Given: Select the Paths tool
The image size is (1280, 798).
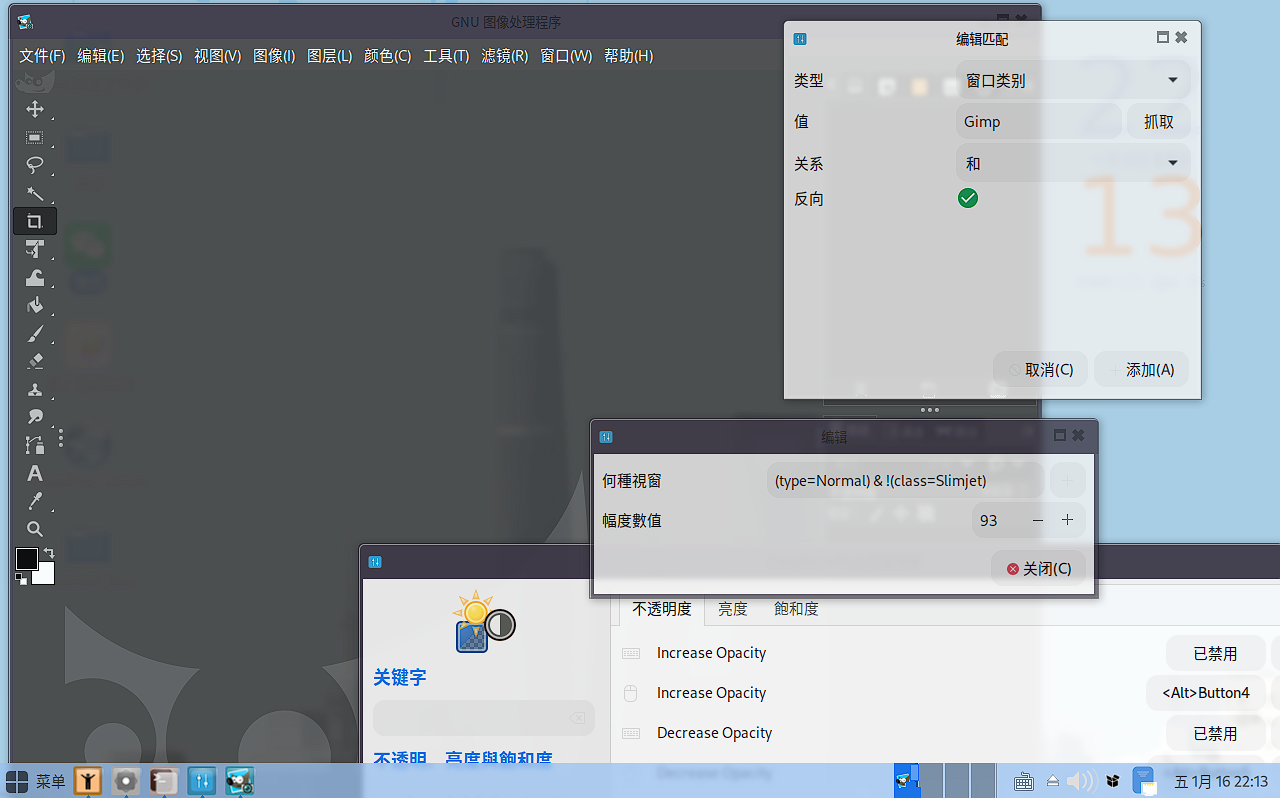Looking at the screenshot, I should 35,445.
